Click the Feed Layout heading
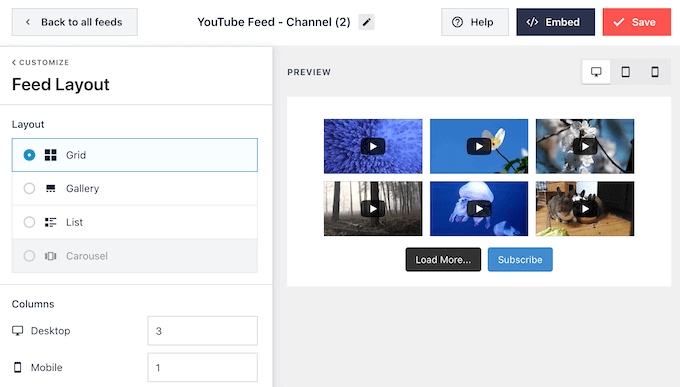 [x=61, y=85]
